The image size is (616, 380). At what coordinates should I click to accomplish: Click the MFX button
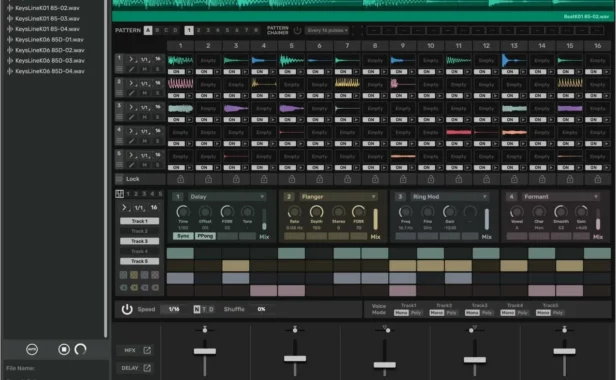130,350
